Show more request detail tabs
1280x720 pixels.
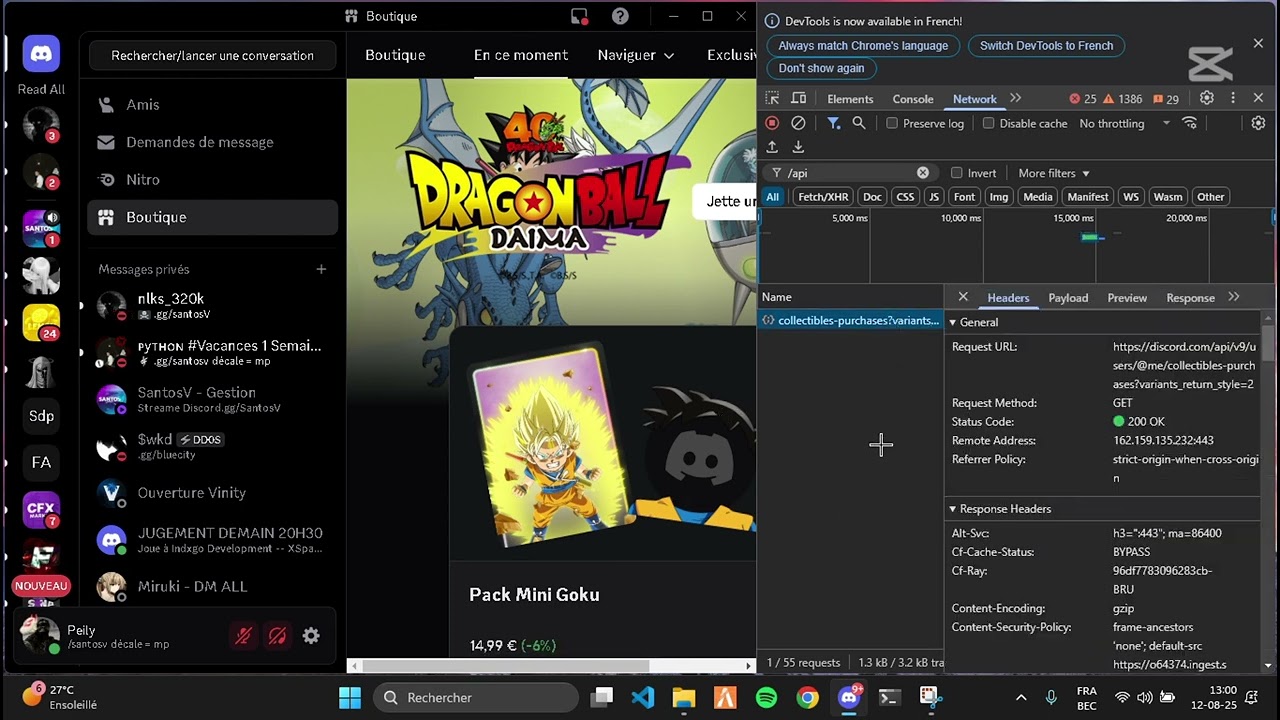1234,297
